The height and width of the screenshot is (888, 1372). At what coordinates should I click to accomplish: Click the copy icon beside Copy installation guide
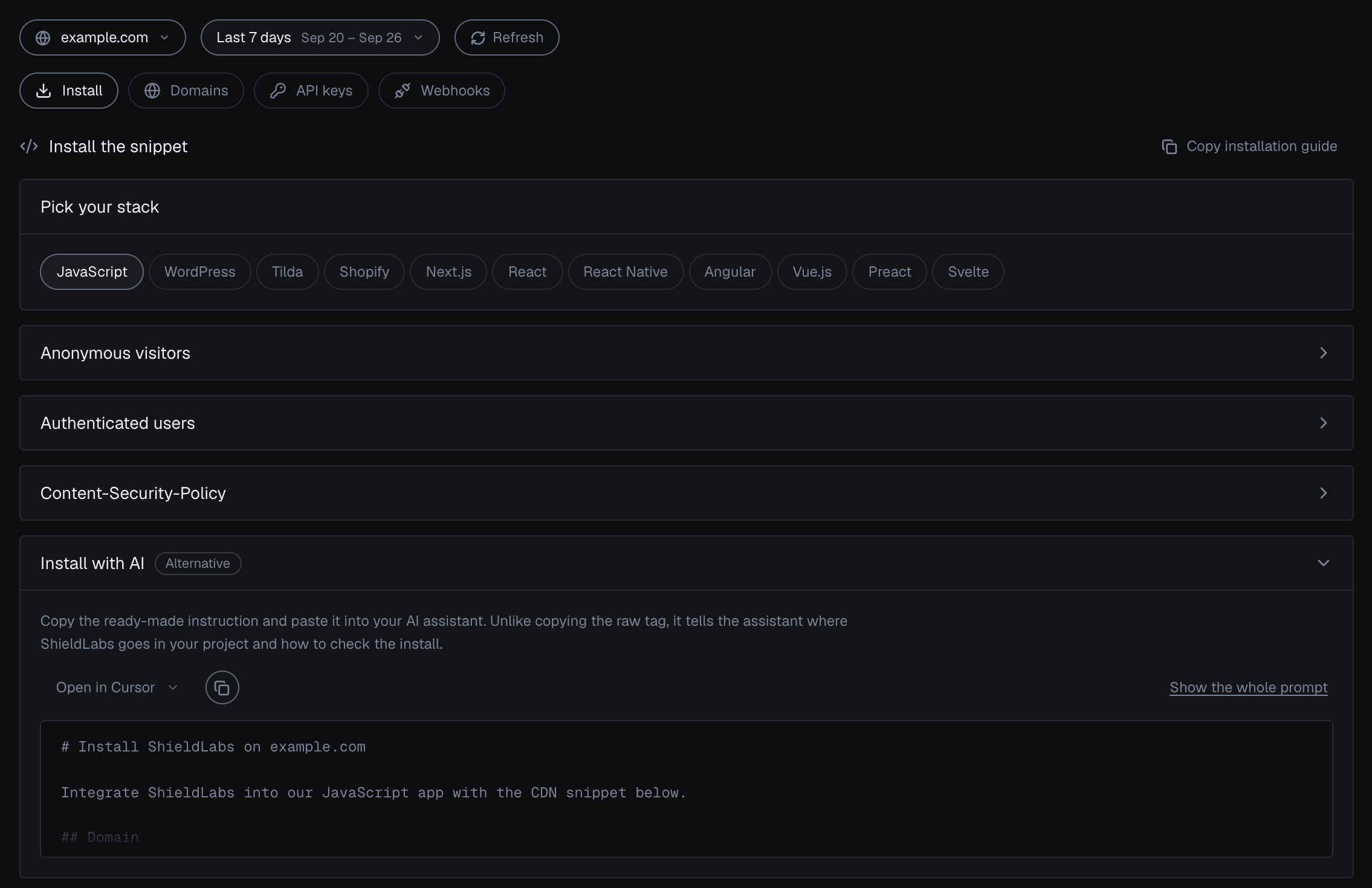click(1170, 147)
